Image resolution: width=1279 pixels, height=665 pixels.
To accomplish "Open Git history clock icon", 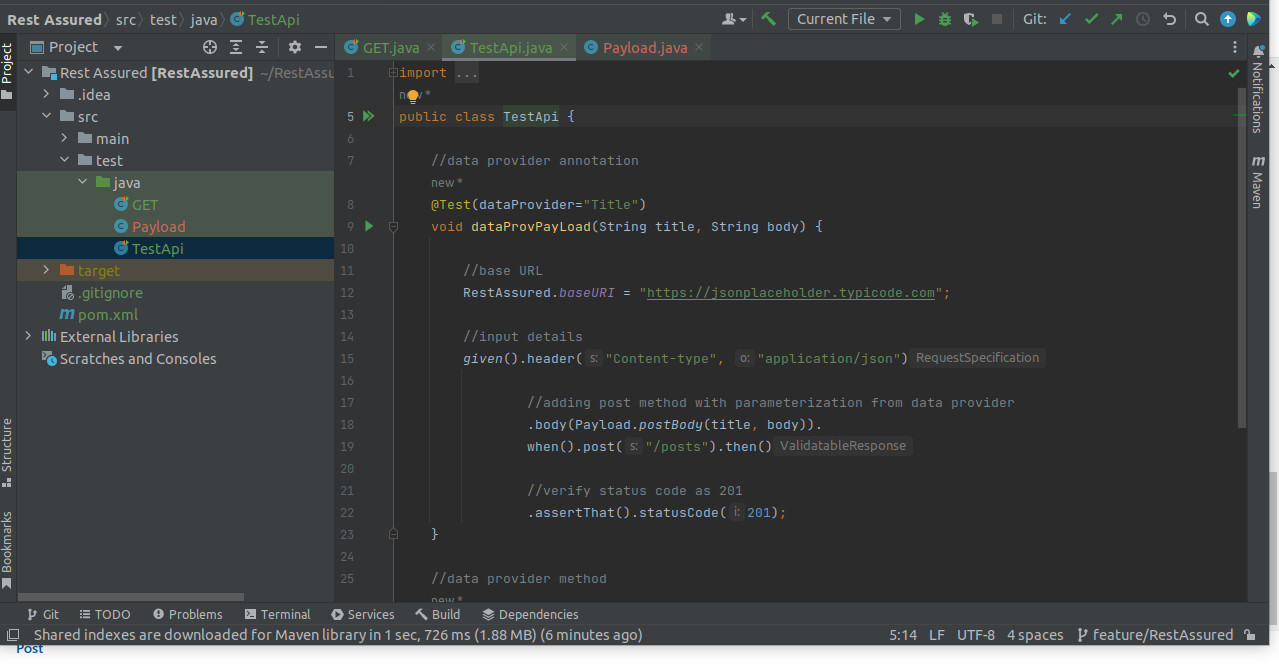I will [1143, 19].
